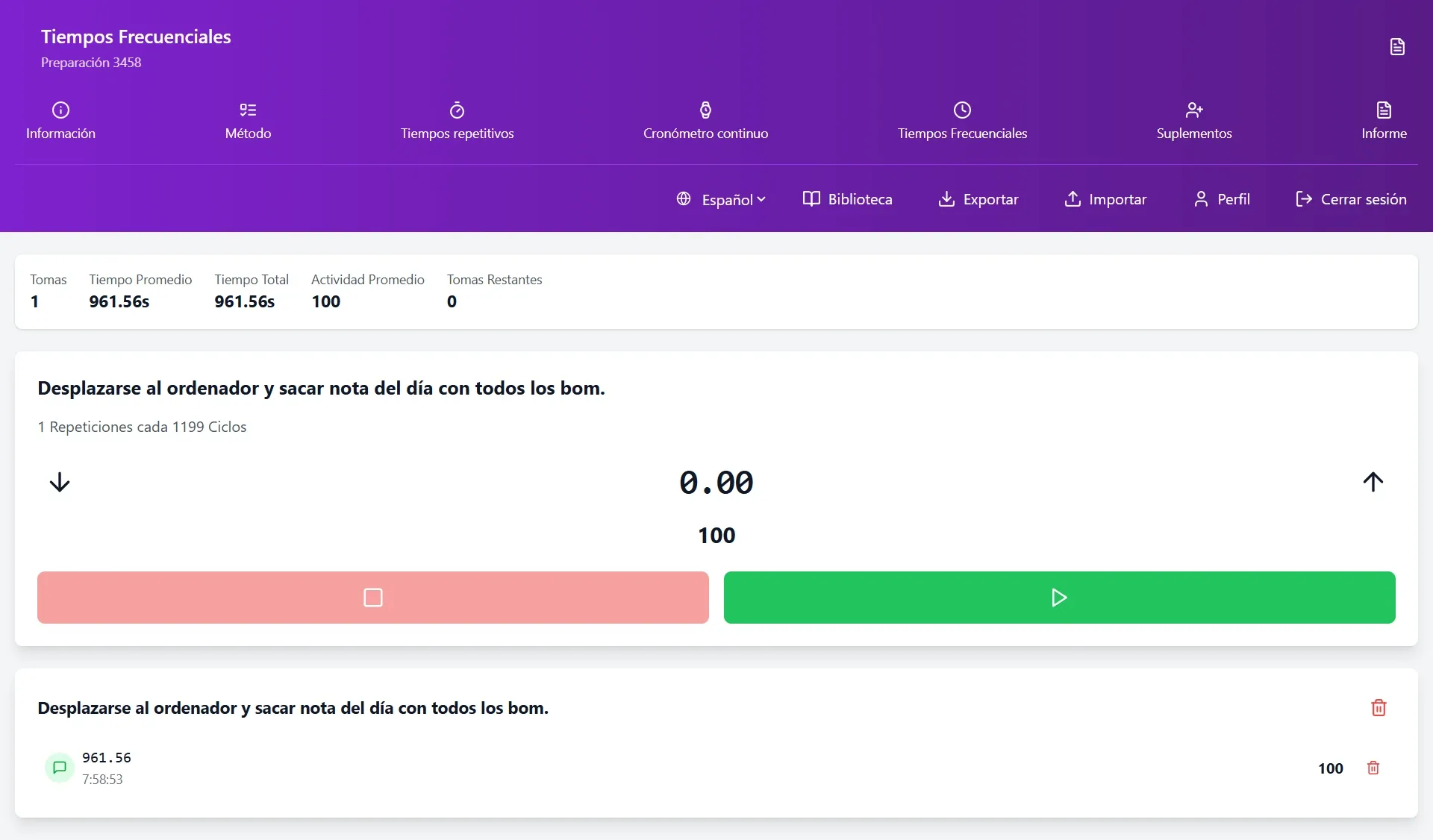Click the Tomas count value 1

click(x=34, y=301)
